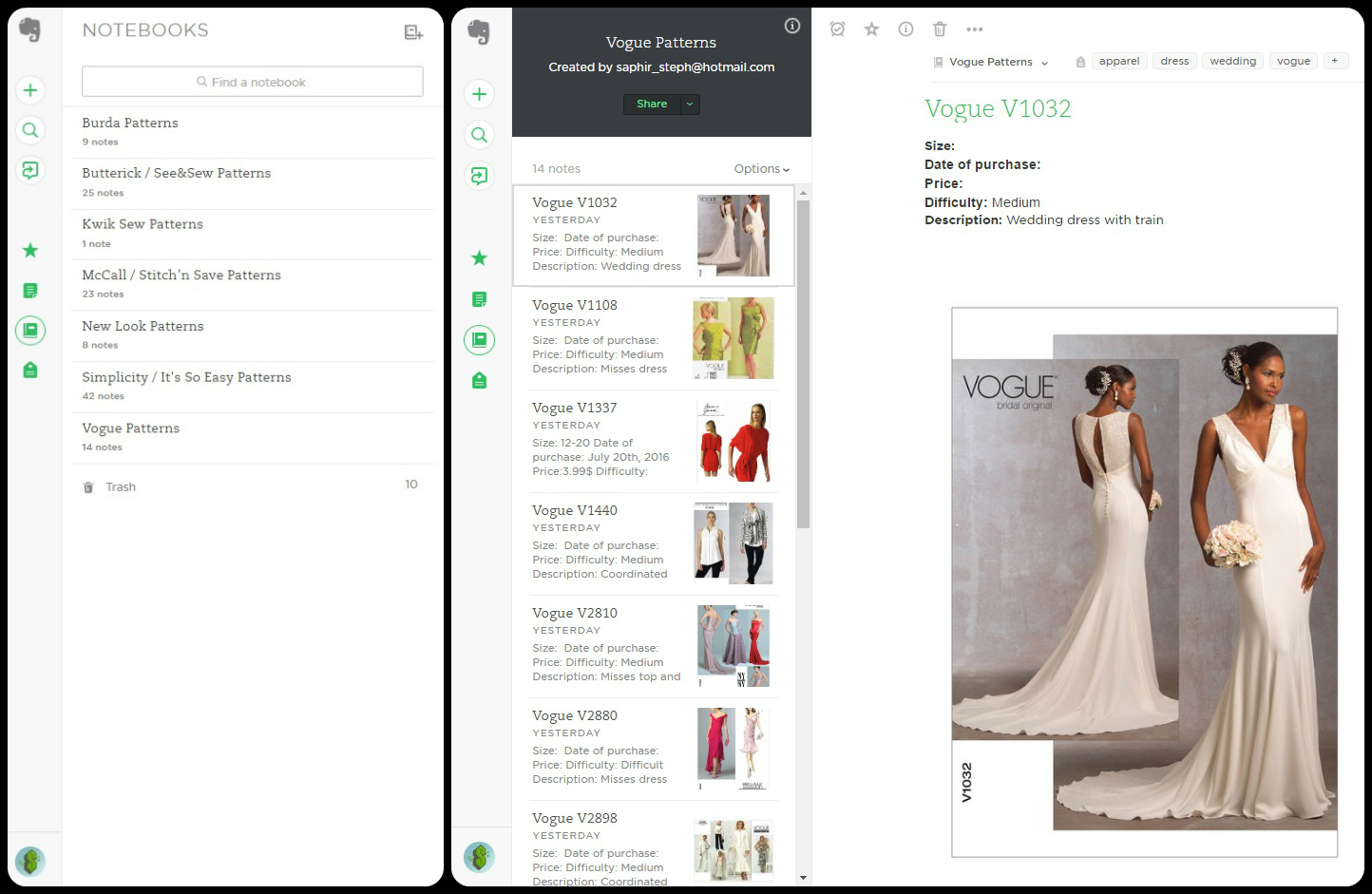Click the scroll down arrow of note list
Screen dimensions: 1372x894
[803, 878]
